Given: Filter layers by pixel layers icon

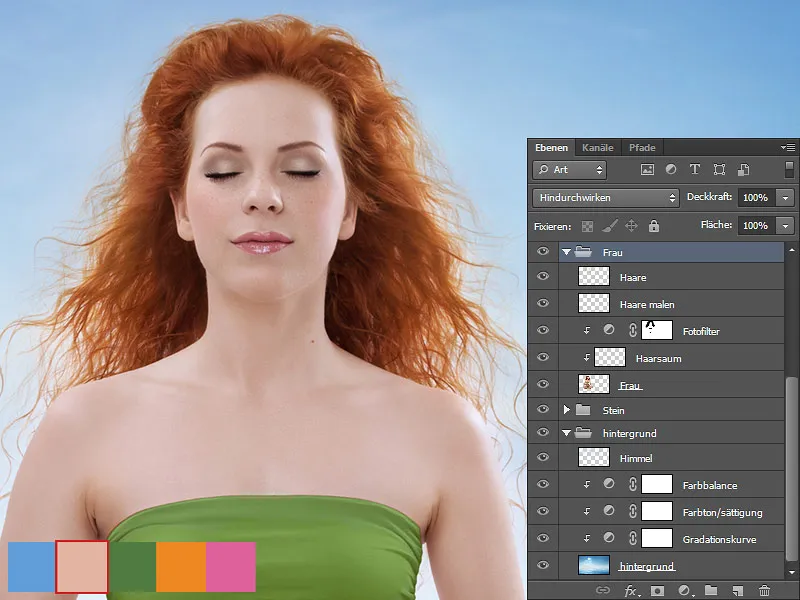Looking at the screenshot, I should [647, 170].
